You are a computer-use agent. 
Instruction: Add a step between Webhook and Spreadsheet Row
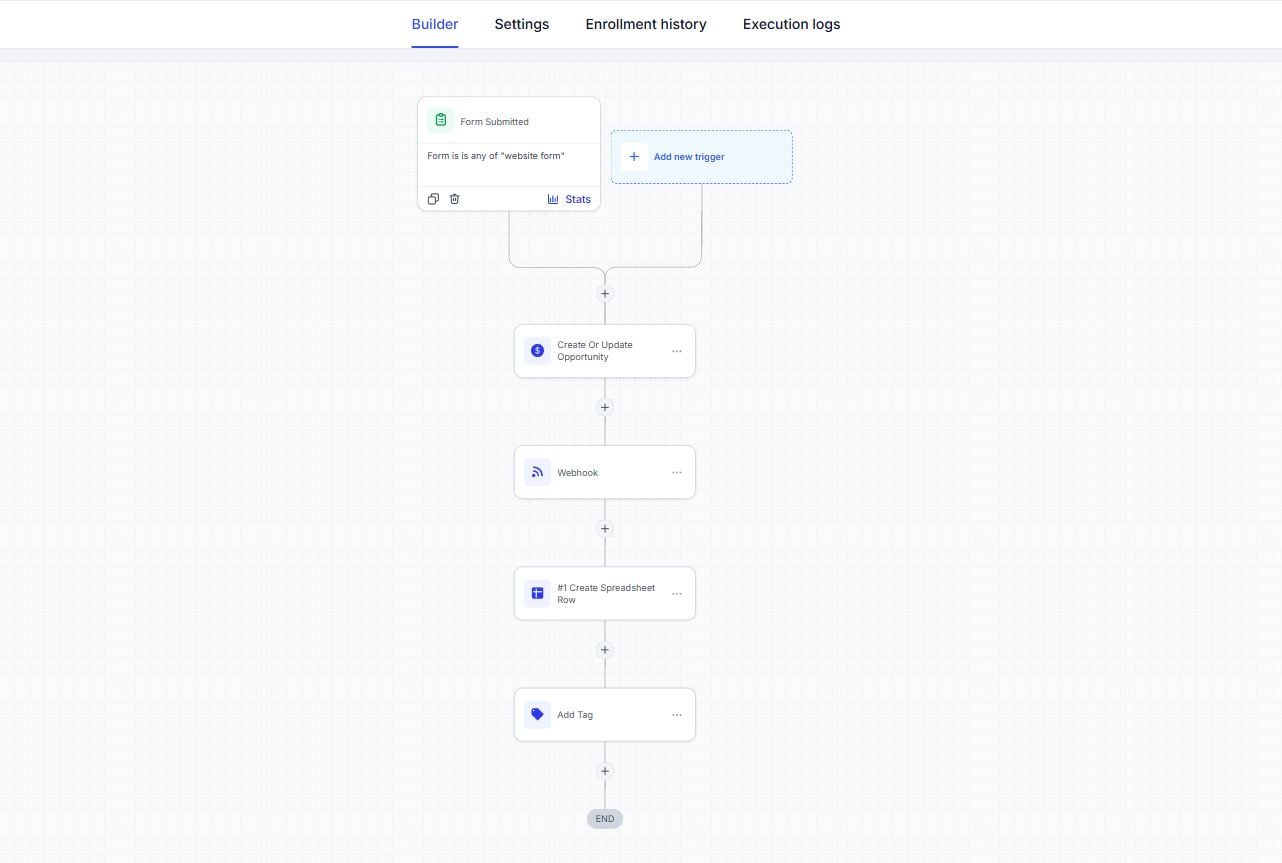(605, 528)
